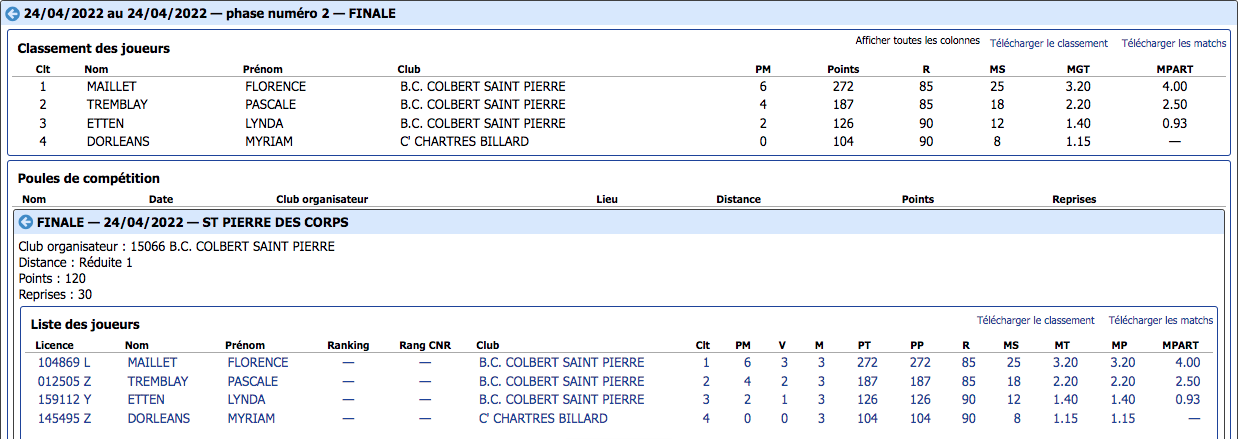Screen dimensions: 1239x439
Task: Open licence 012505 Z
Action: tap(64, 382)
